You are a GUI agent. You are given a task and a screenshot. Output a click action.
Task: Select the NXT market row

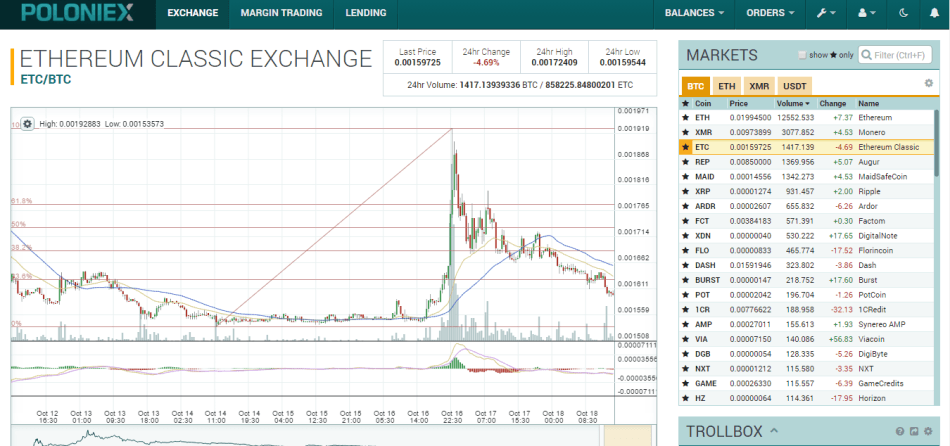pyautogui.click(x=807, y=368)
